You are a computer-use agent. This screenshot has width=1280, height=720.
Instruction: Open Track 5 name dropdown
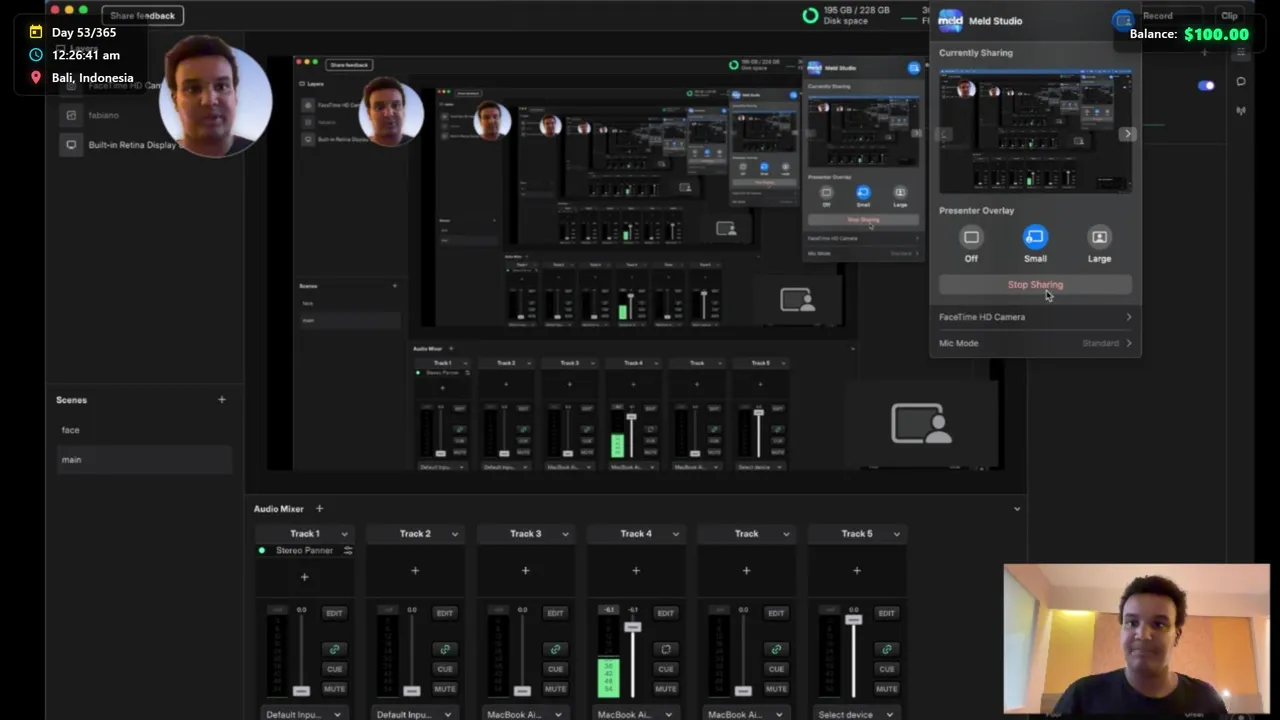point(896,534)
